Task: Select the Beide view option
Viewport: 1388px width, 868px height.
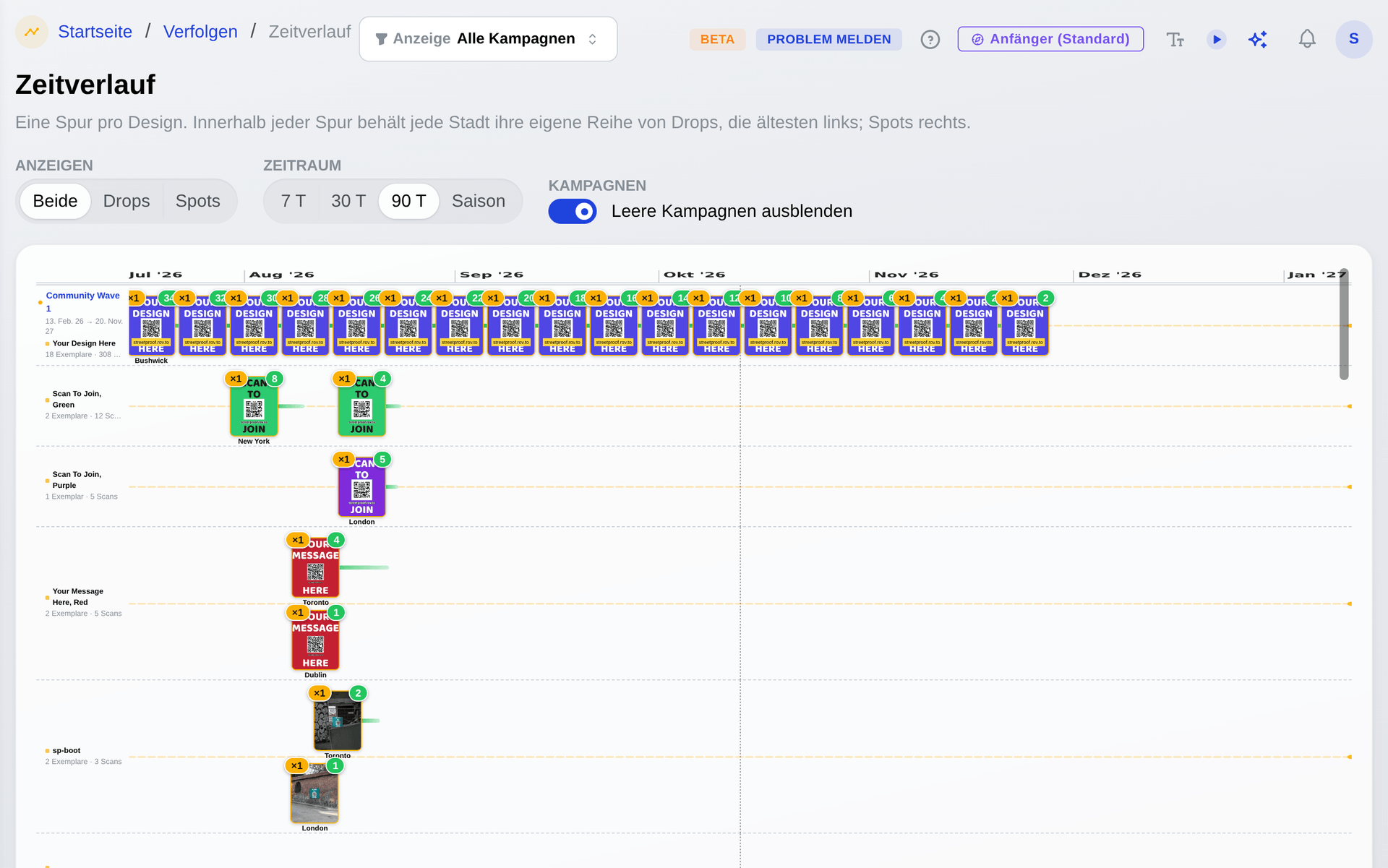Action: pyautogui.click(x=55, y=201)
